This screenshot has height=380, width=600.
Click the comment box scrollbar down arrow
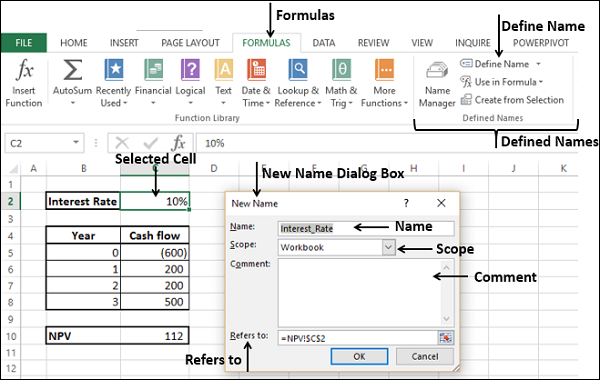click(446, 318)
